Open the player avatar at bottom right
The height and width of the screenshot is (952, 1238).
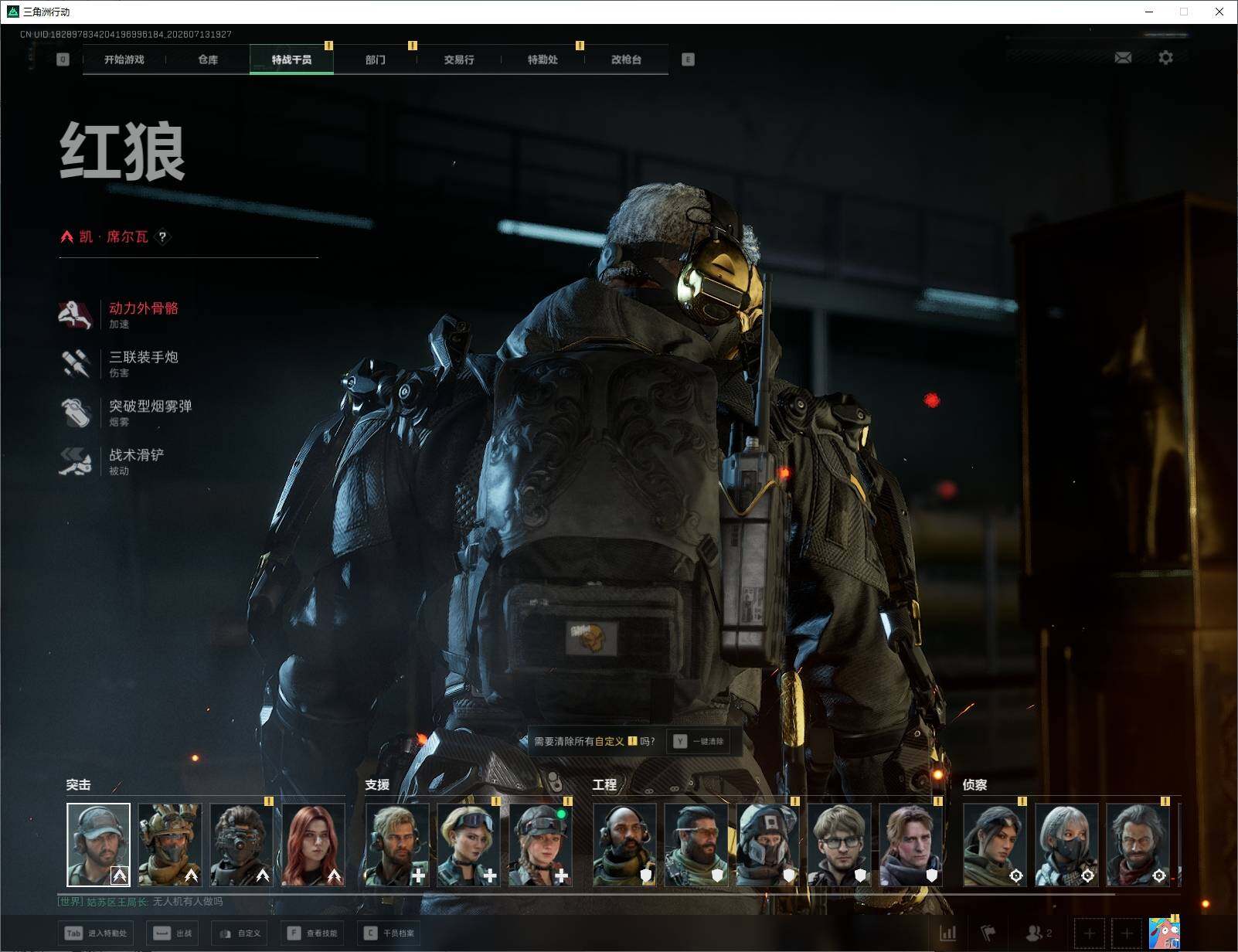(x=1164, y=933)
